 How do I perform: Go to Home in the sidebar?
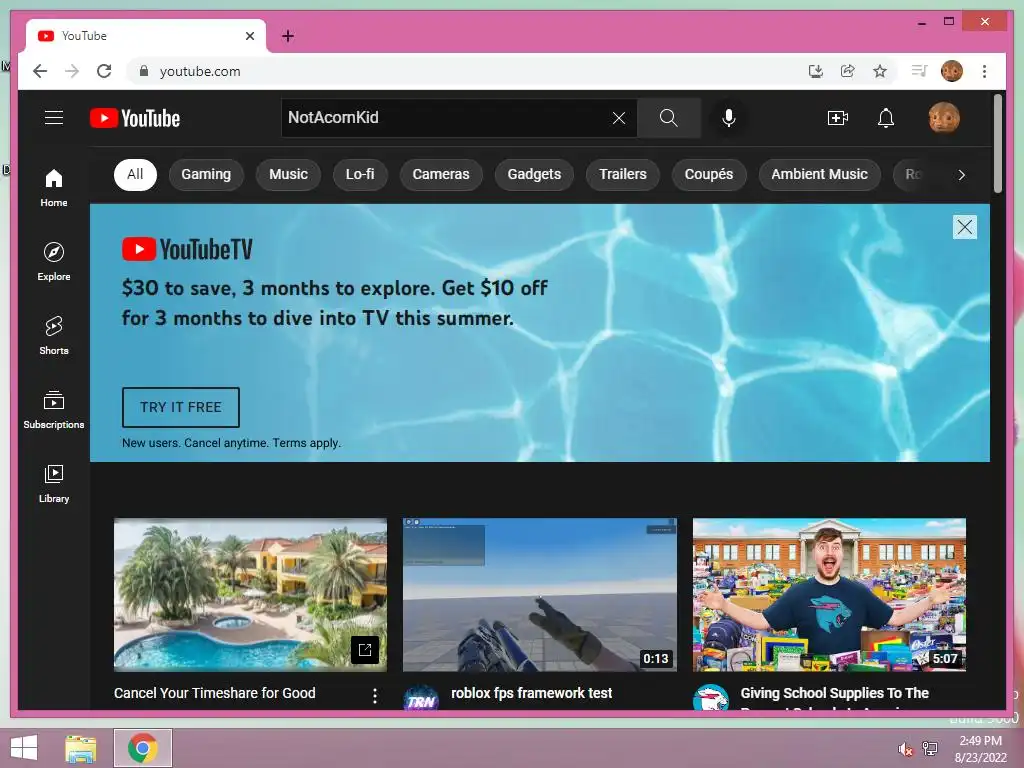click(x=54, y=188)
